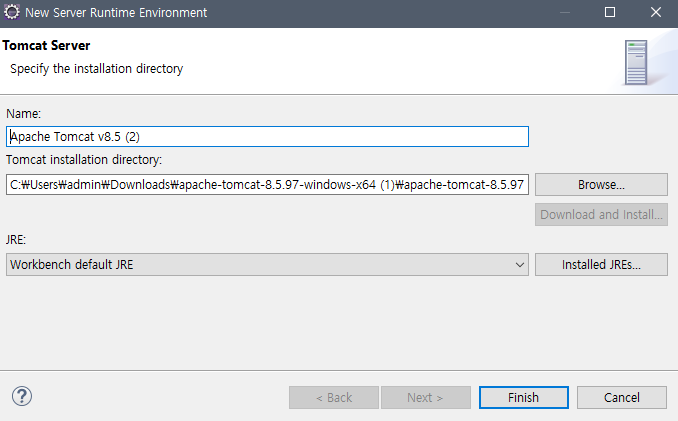This screenshot has height=421, width=678.
Task: Click the Finish button
Action: point(524,397)
